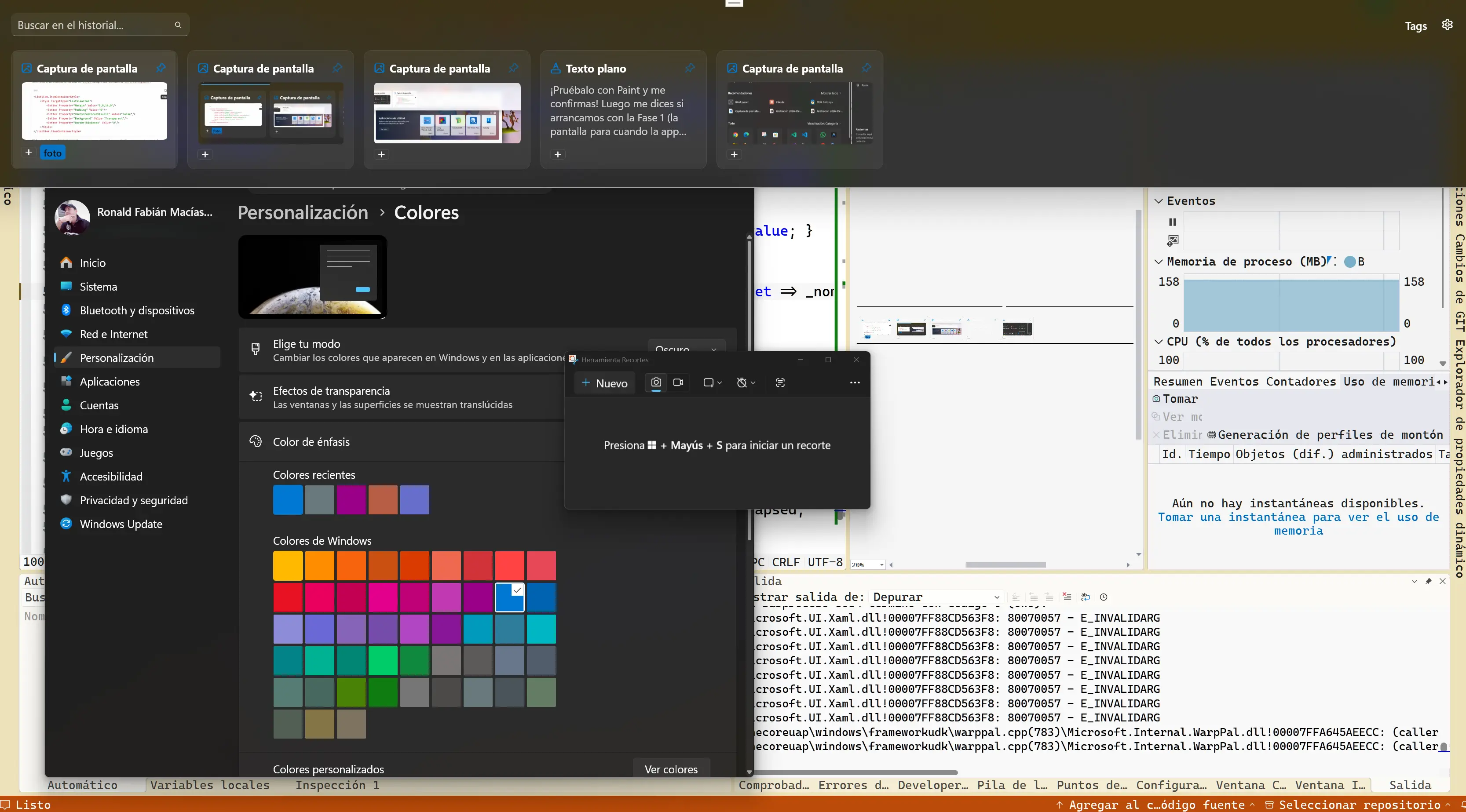
Task: Select Uso de memoria tab
Action: 1389,382
